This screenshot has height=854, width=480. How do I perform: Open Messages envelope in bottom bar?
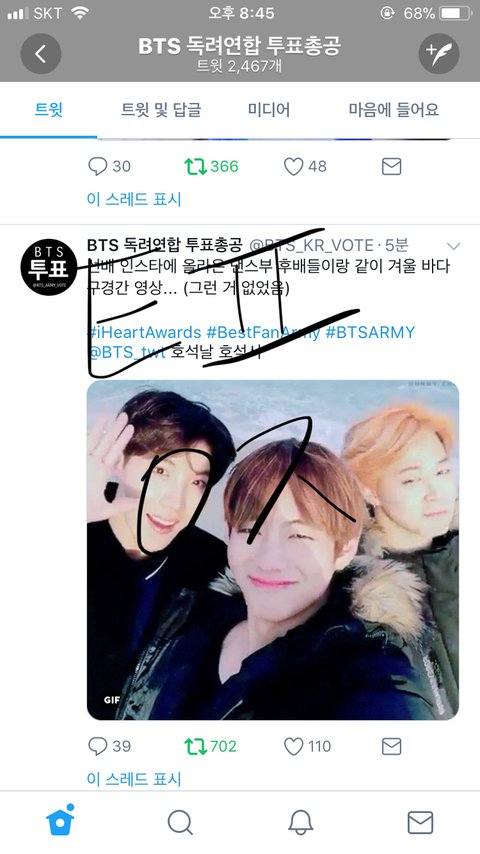(421, 822)
